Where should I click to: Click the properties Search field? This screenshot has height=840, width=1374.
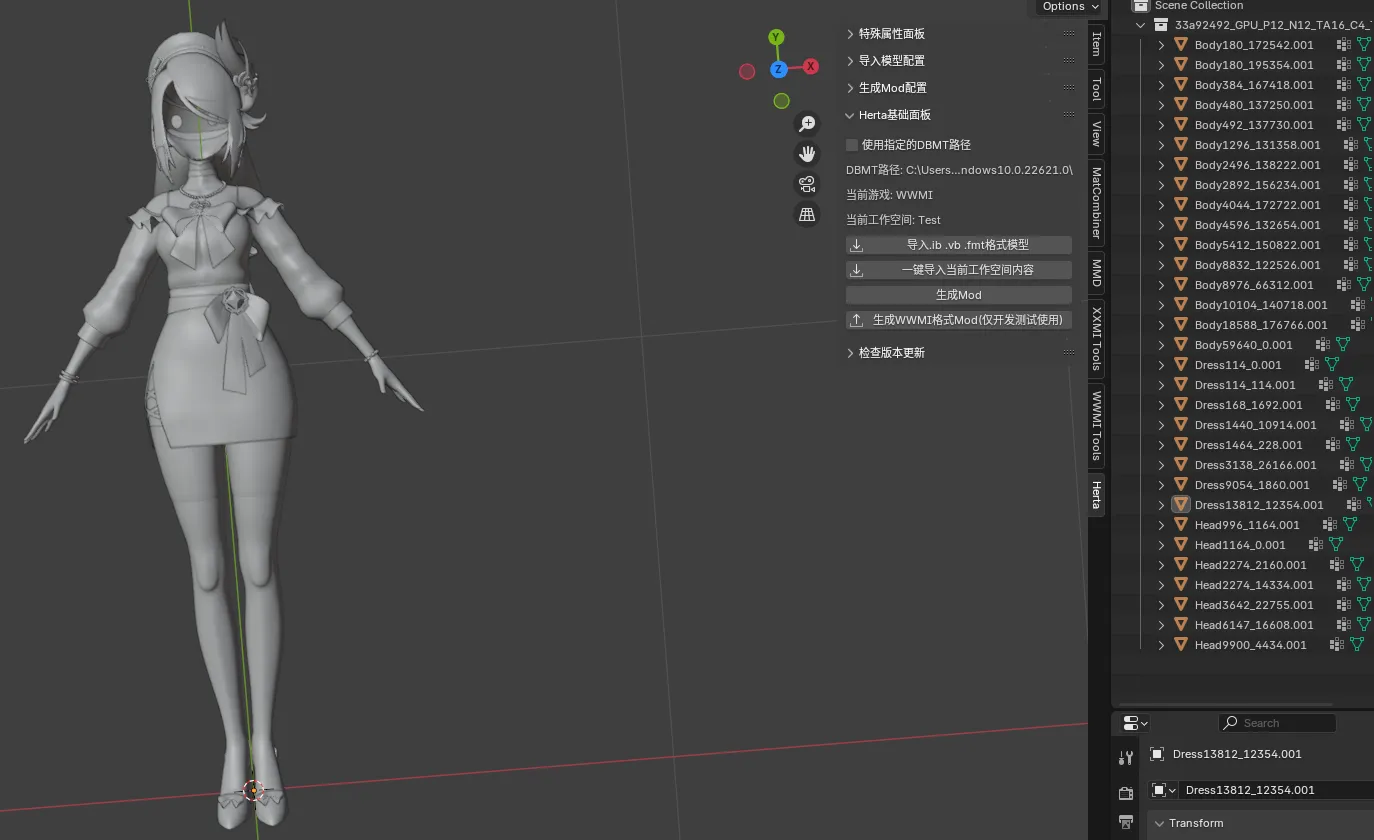(x=1277, y=723)
